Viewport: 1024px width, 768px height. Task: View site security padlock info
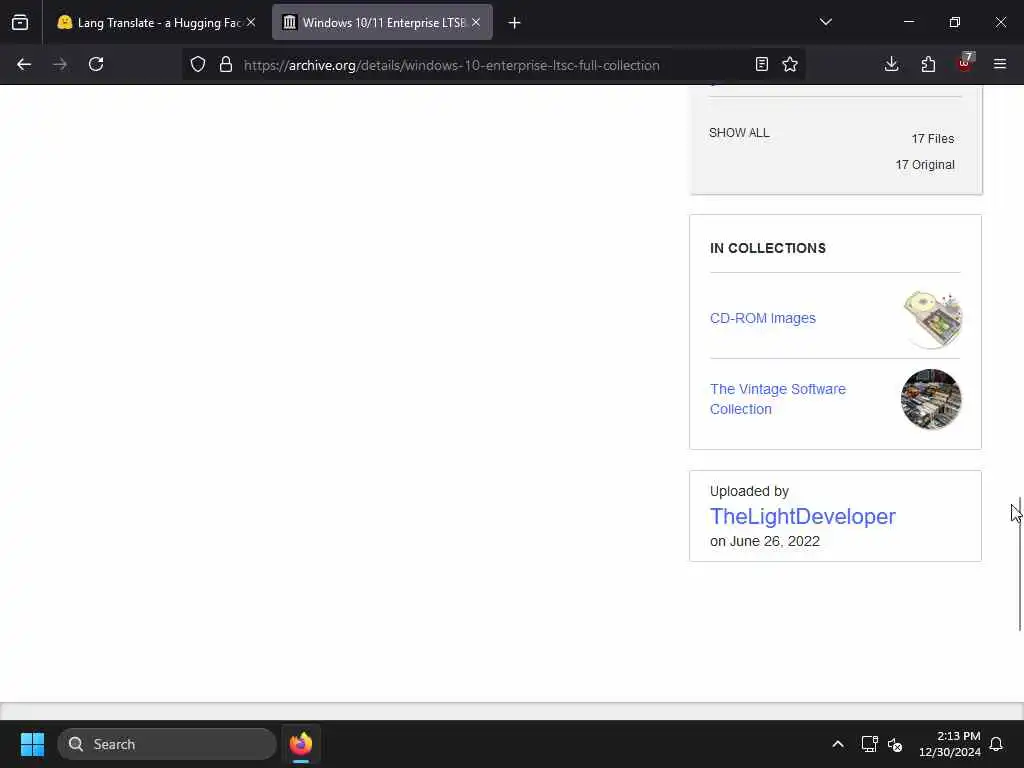click(x=226, y=65)
